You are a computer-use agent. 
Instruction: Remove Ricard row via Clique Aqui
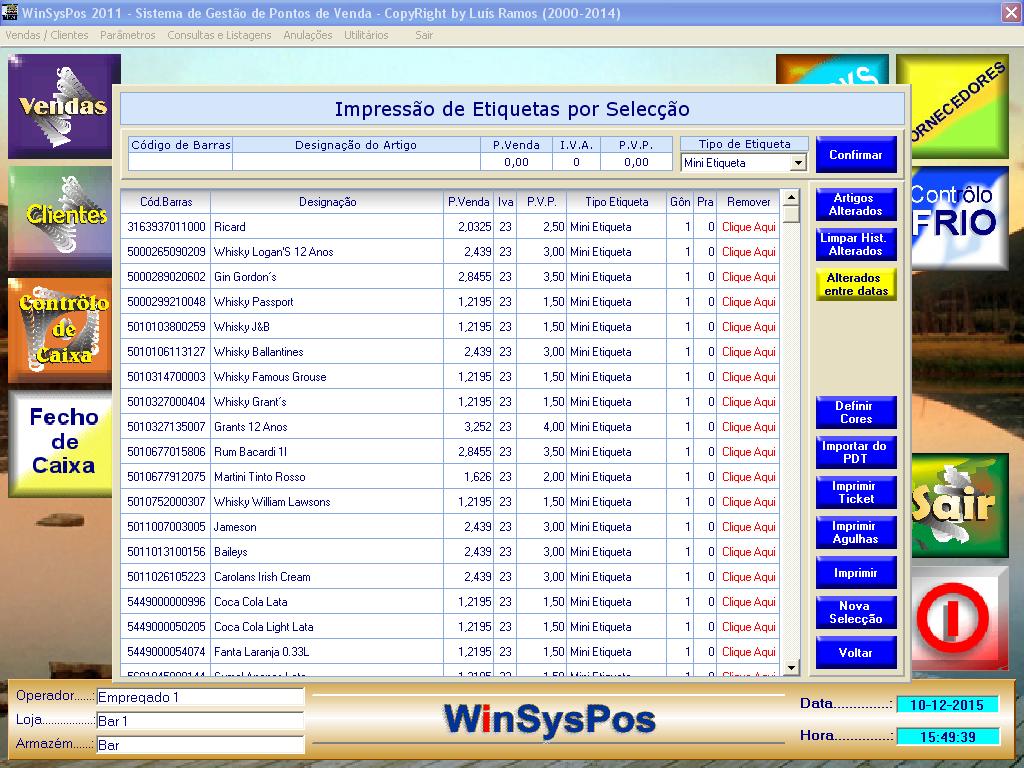[x=748, y=227]
